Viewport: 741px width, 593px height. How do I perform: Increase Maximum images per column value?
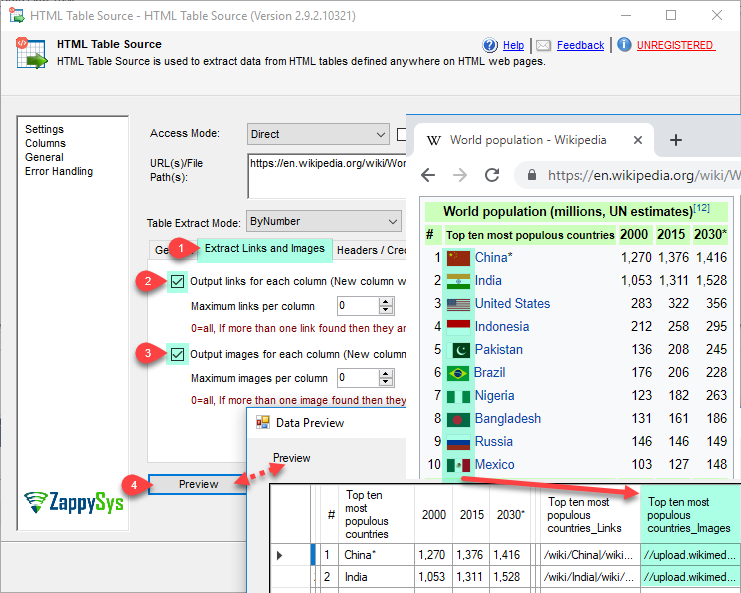pyautogui.click(x=386, y=374)
